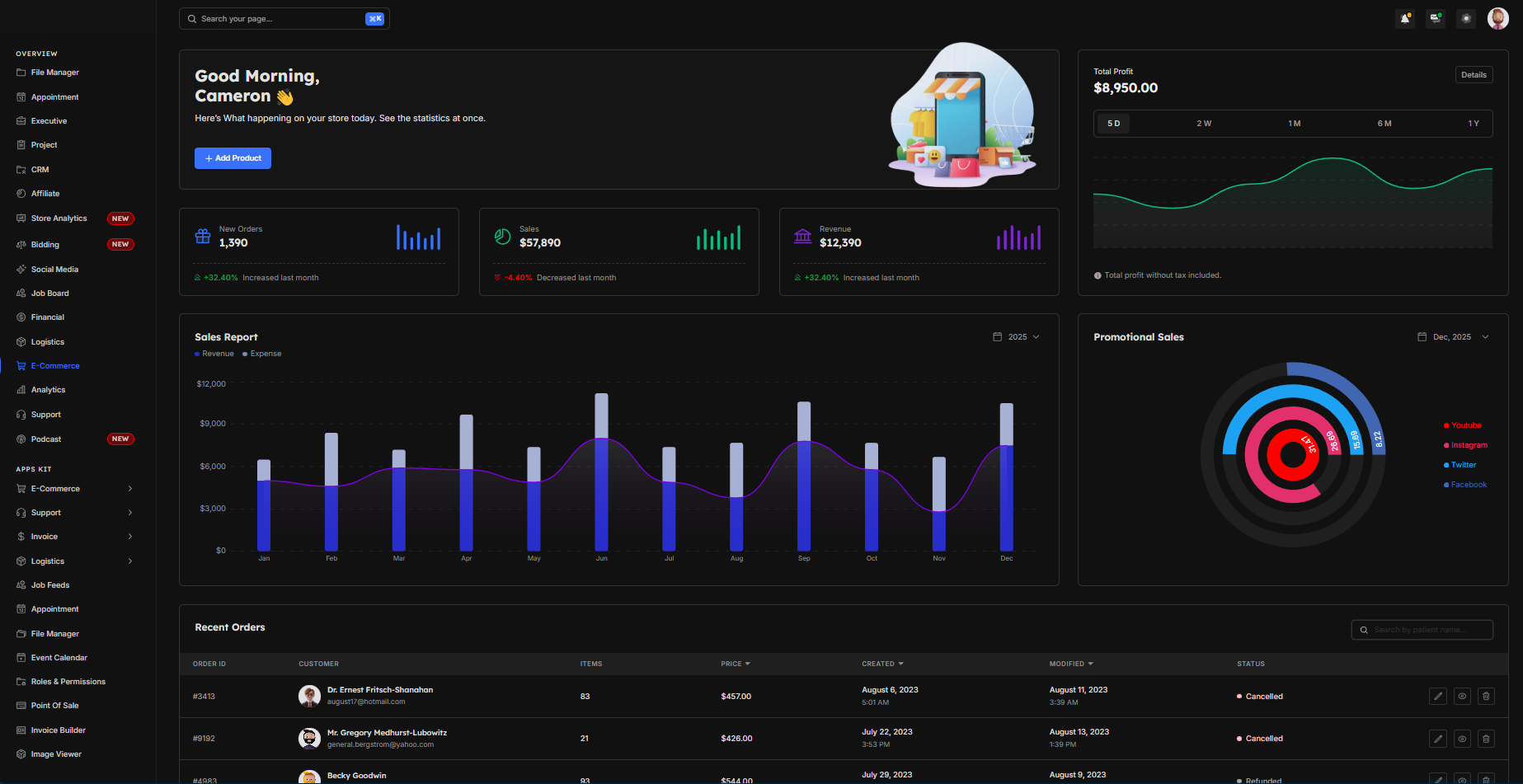The height and width of the screenshot is (784, 1523).
Task: Open Store Analytics in the sidebar
Action: (x=59, y=218)
